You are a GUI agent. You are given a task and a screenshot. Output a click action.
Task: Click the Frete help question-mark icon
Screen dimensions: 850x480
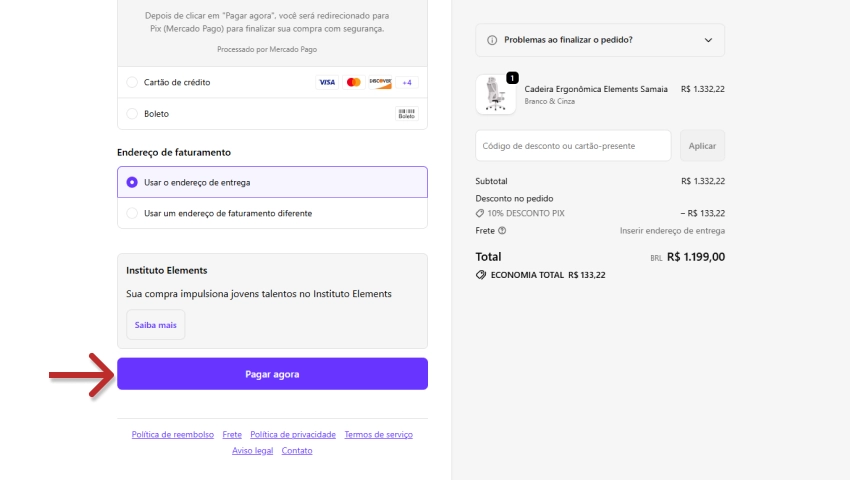502,231
